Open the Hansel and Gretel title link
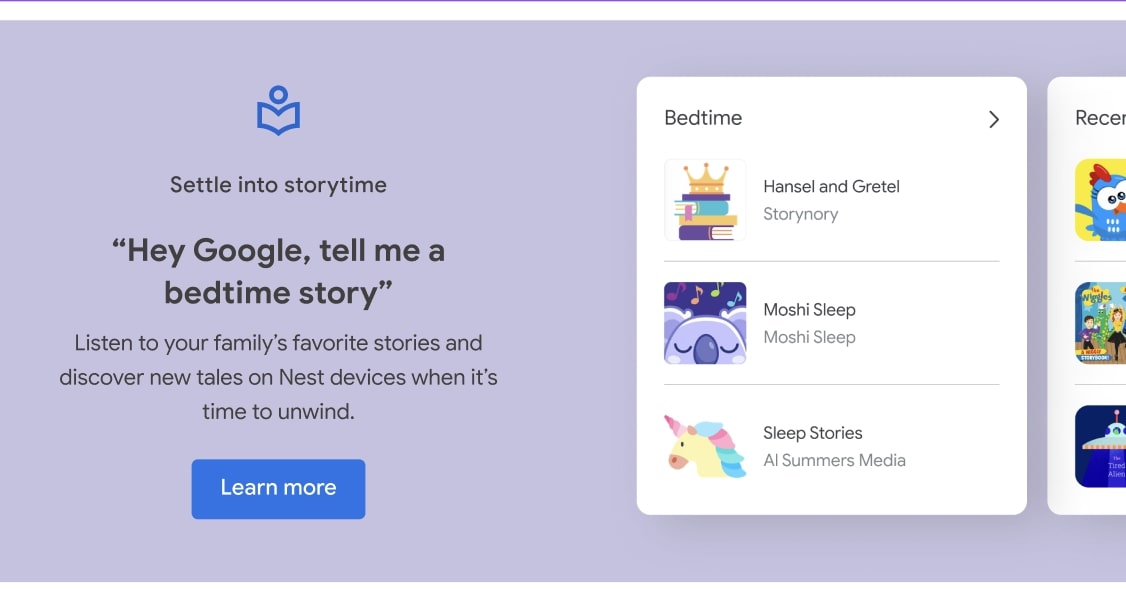 pos(831,186)
